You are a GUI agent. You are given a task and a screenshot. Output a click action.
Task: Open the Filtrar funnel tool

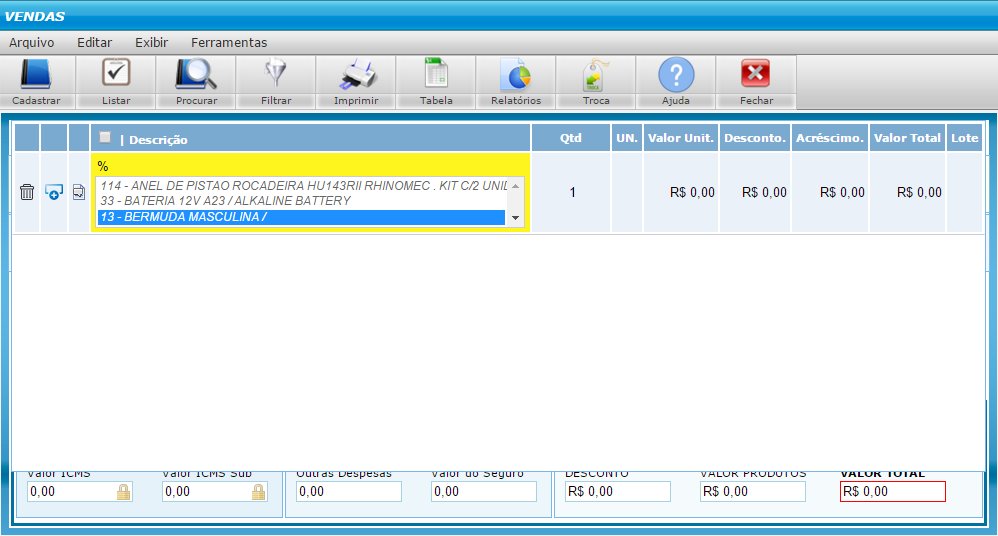click(276, 76)
